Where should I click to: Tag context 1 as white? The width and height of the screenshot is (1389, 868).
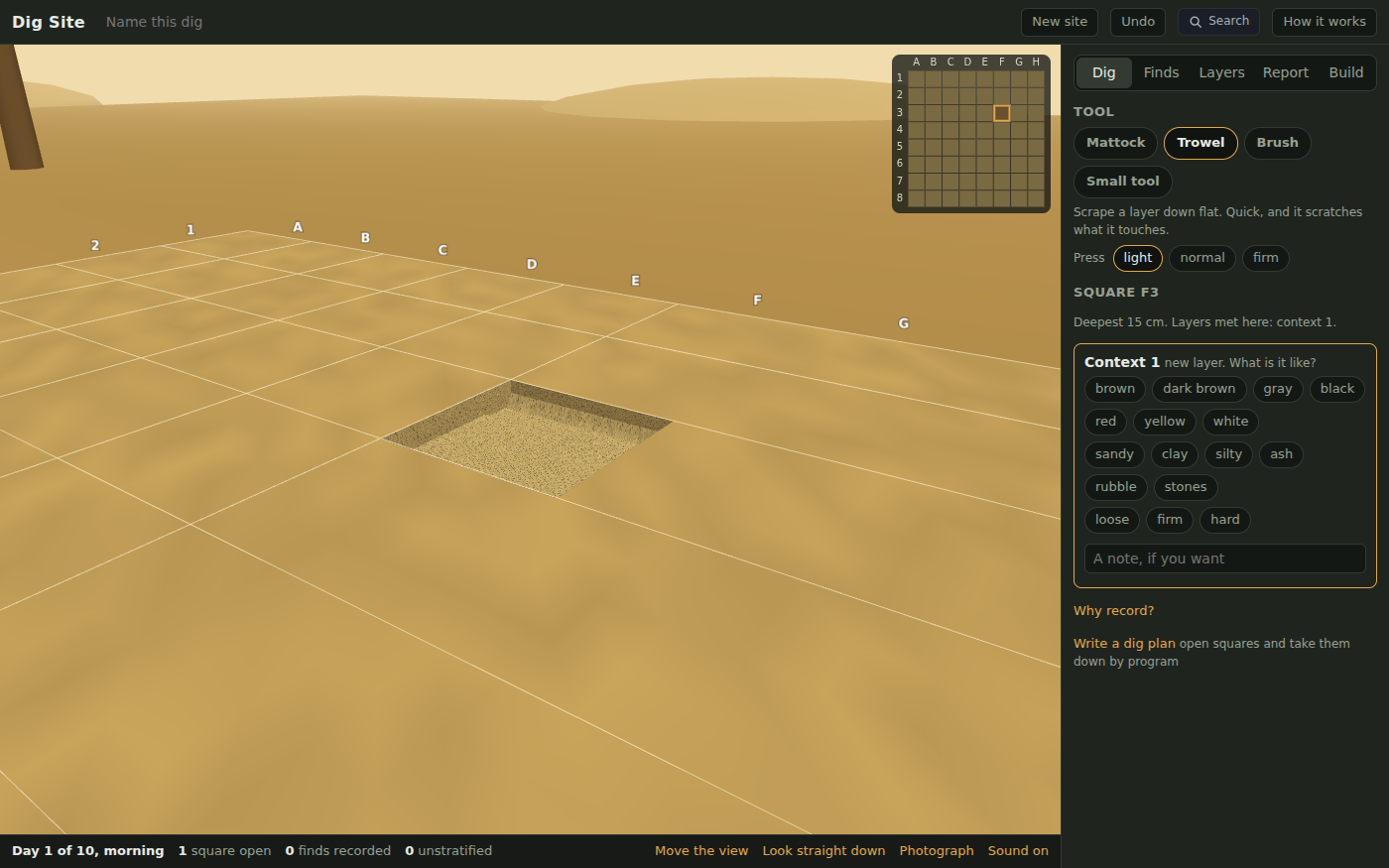(x=1230, y=422)
